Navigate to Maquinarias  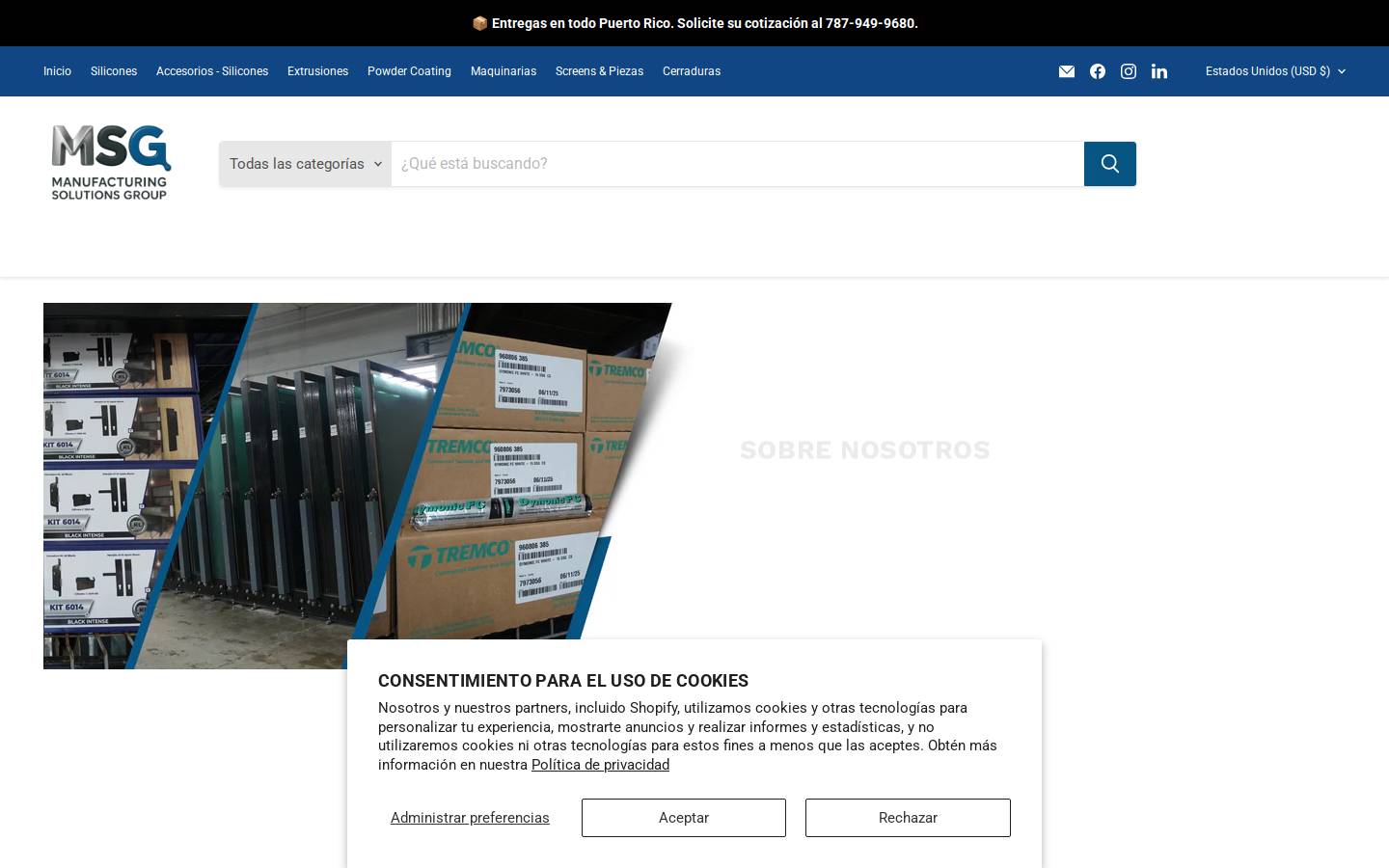[x=504, y=71]
